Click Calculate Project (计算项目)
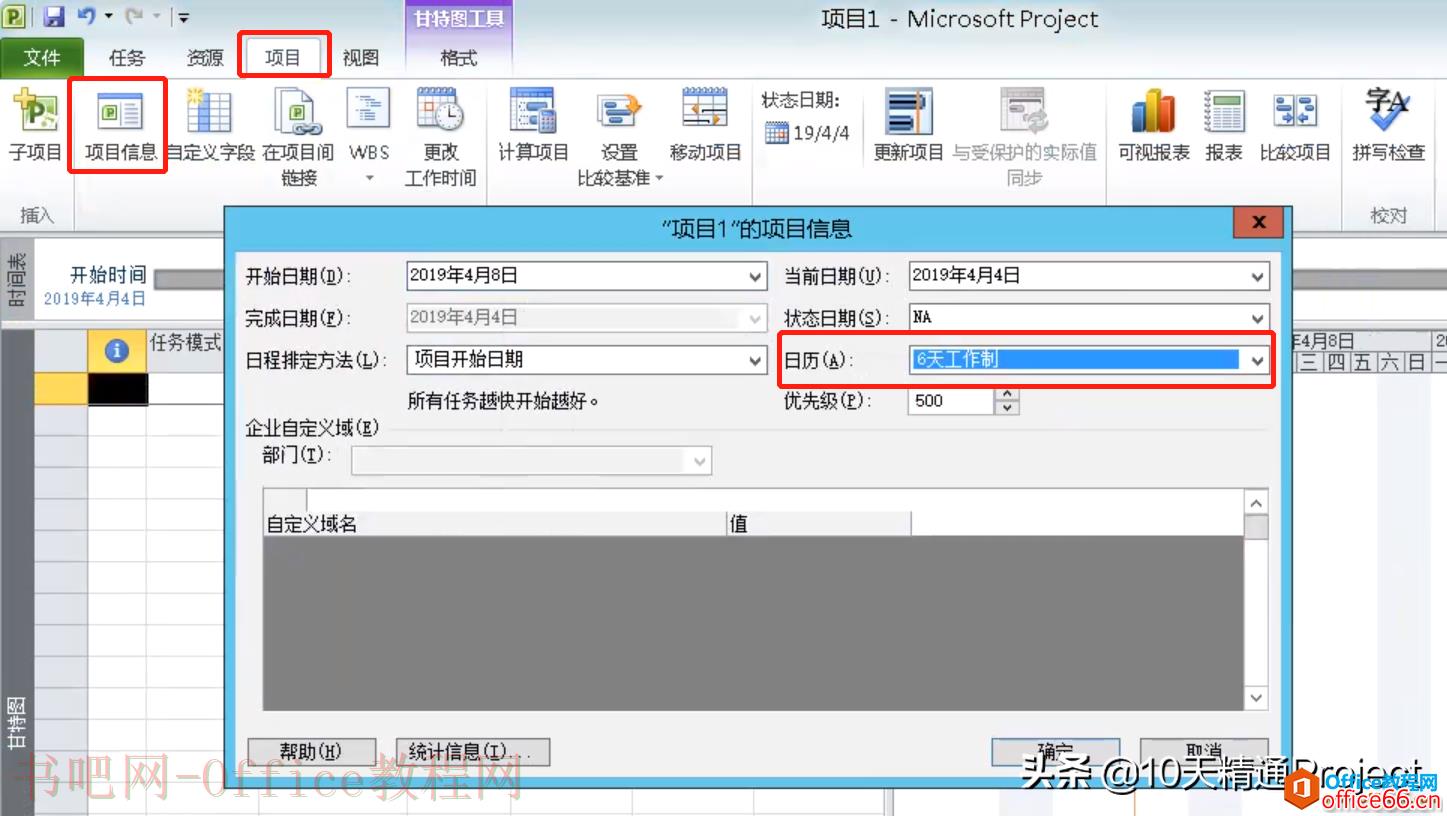The image size is (1447, 816). (533, 125)
